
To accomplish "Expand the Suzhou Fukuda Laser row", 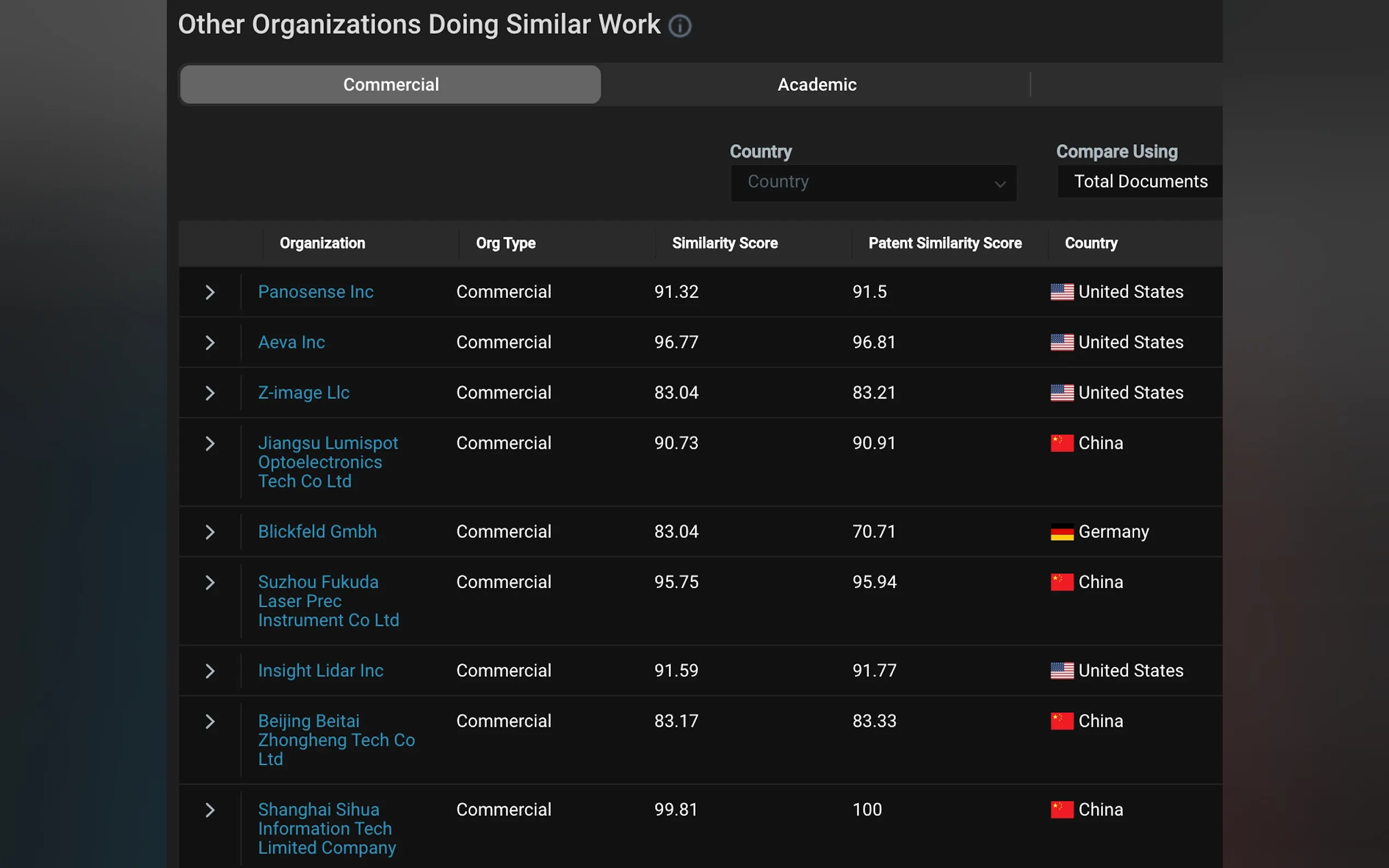I will (x=210, y=583).
